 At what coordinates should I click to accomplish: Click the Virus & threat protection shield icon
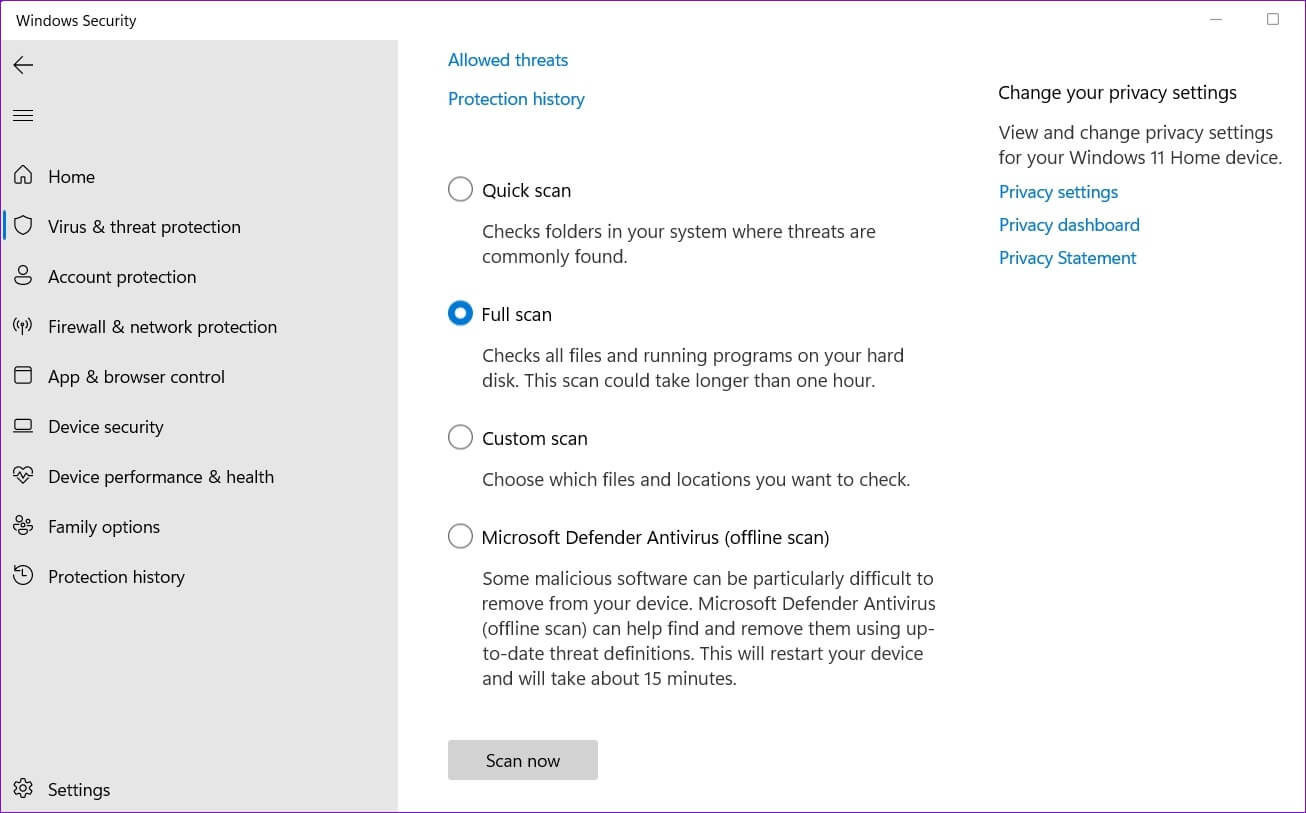[23, 226]
